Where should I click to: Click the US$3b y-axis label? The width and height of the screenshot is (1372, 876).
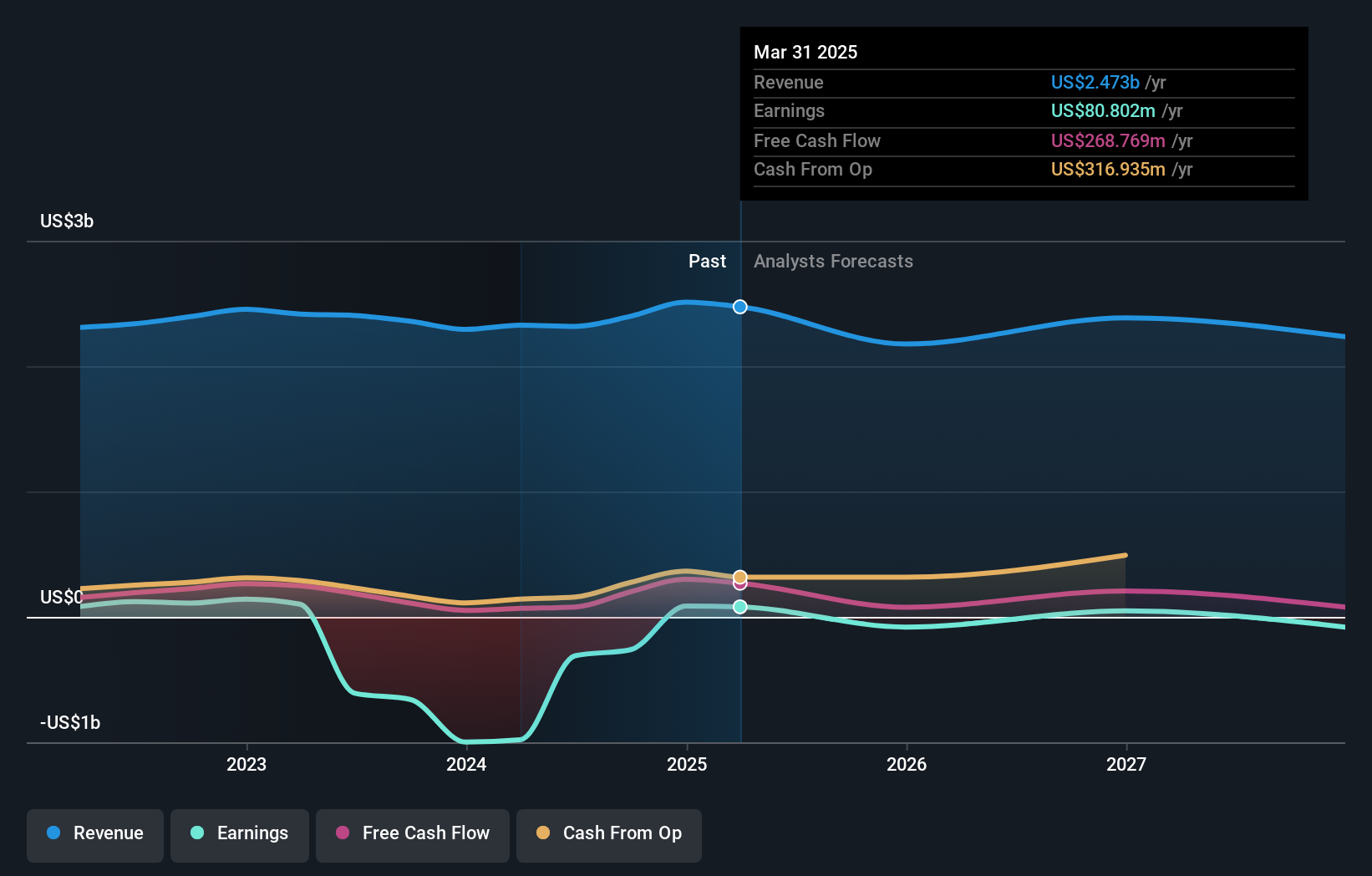point(67,222)
